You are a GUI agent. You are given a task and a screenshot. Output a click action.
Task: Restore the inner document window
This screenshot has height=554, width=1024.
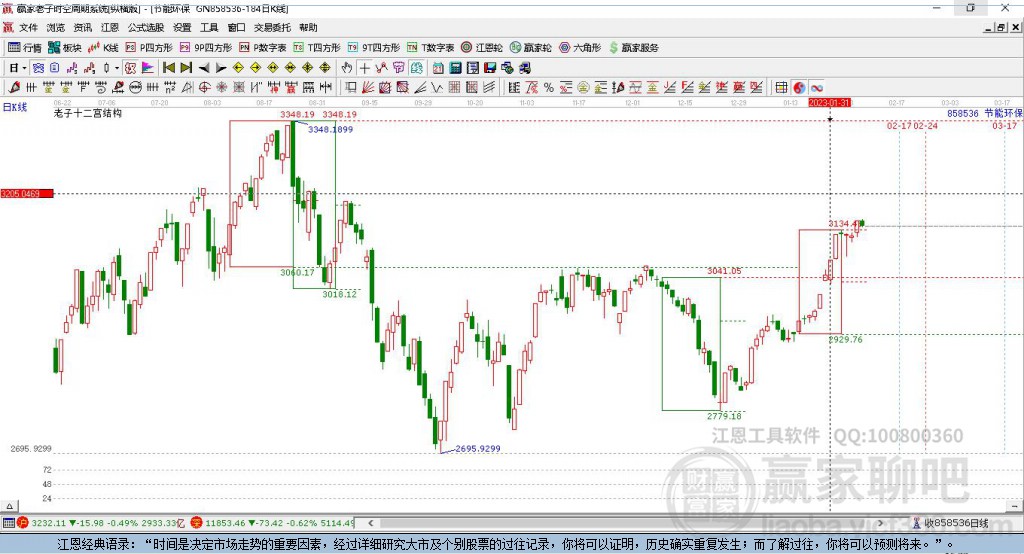[x=1001, y=27]
